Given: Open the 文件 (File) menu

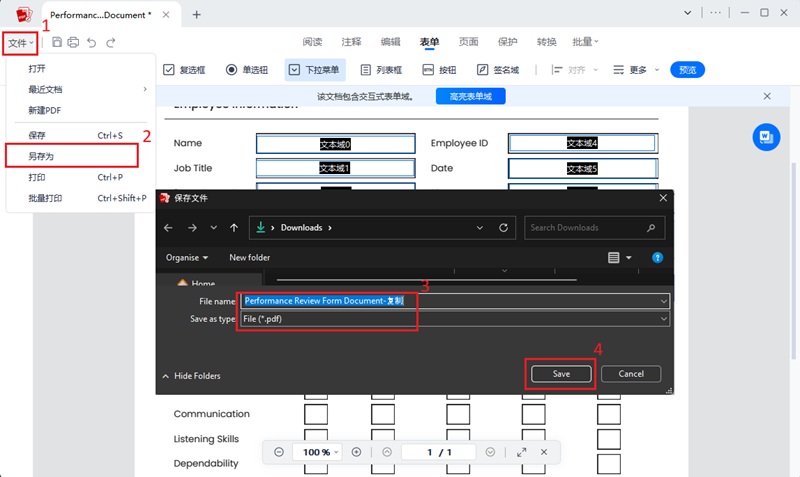Looking at the screenshot, I should coord(20,43).
